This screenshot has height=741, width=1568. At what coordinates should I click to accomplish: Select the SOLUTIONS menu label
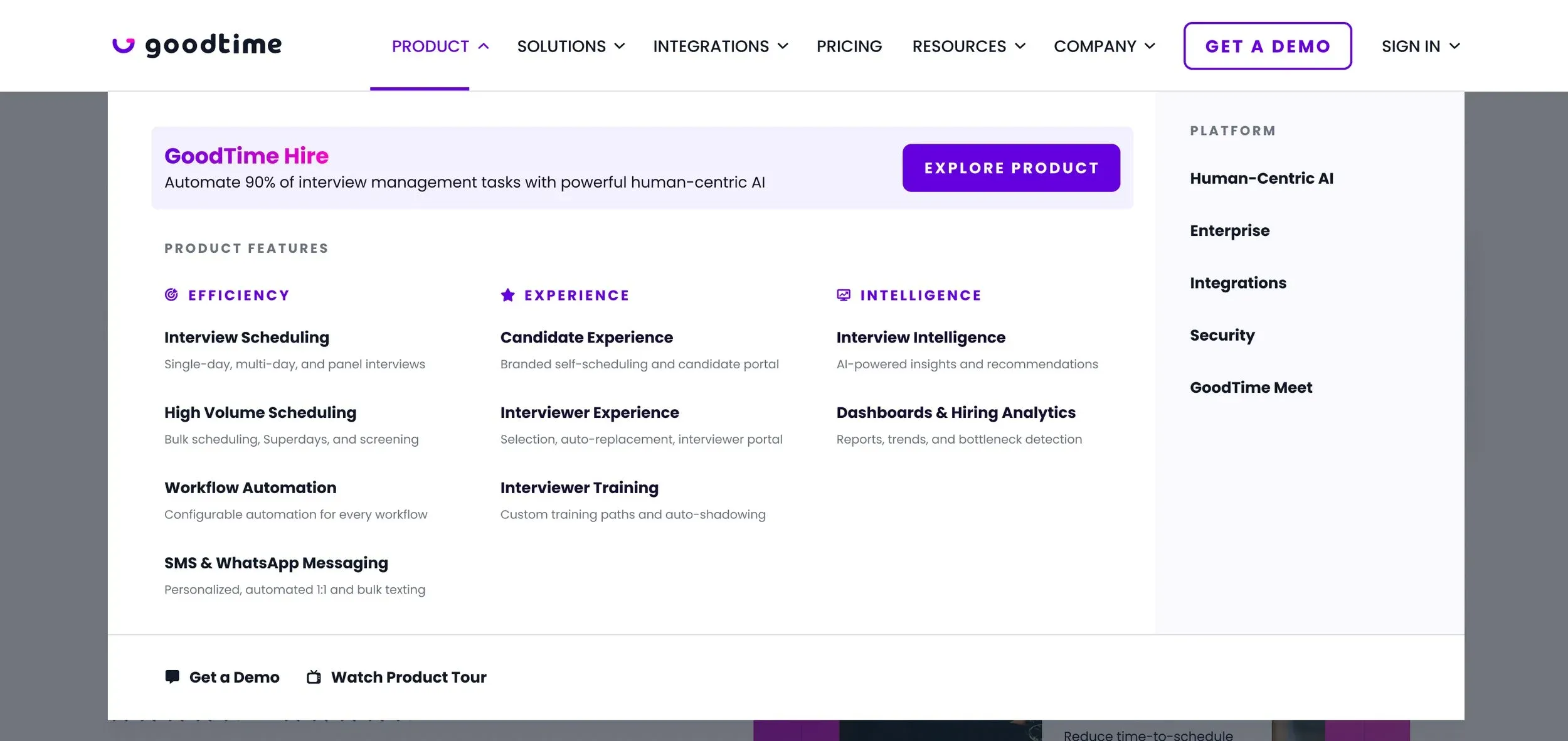click(x=561, y=46)
